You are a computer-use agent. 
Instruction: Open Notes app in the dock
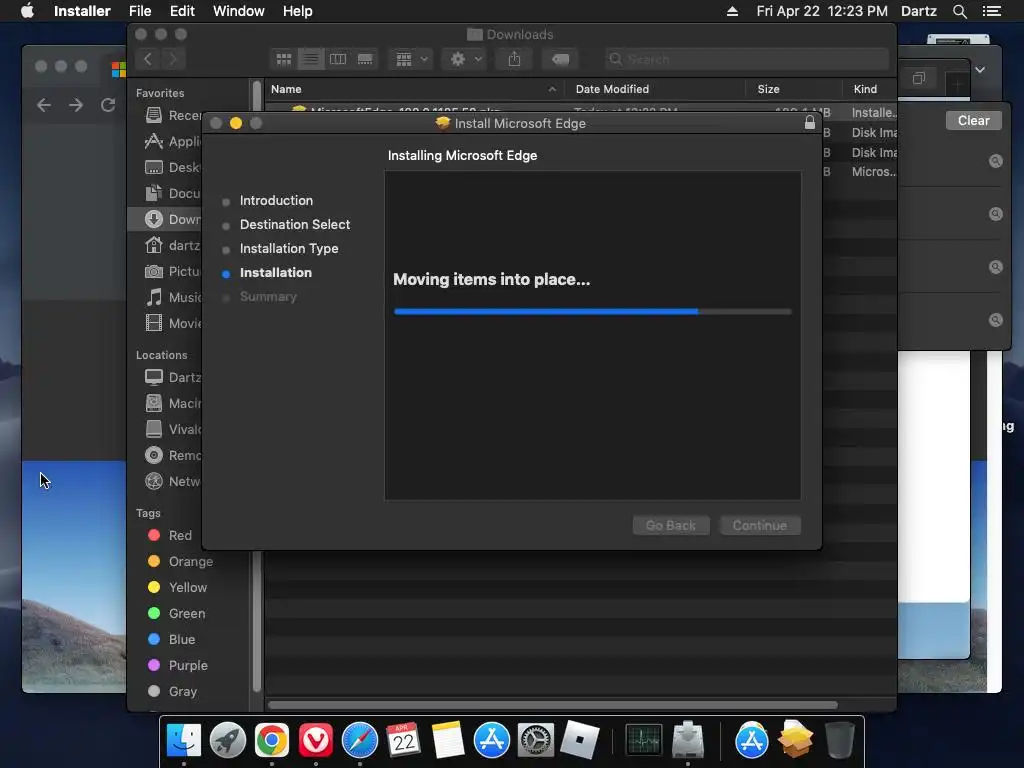point(447,740)
